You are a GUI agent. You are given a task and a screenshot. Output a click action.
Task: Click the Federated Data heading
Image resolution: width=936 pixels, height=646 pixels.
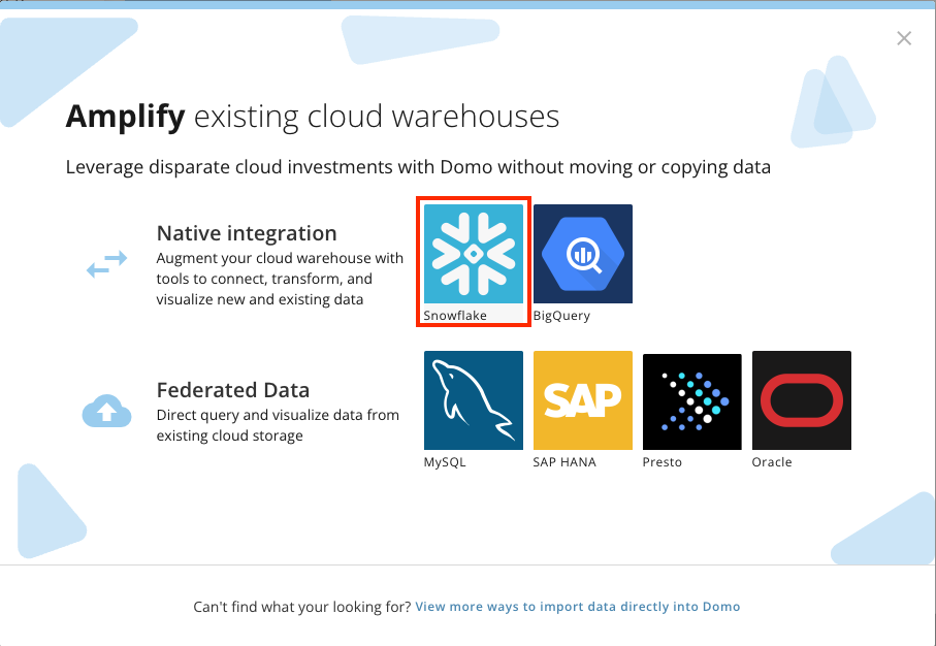pos(233,390)
